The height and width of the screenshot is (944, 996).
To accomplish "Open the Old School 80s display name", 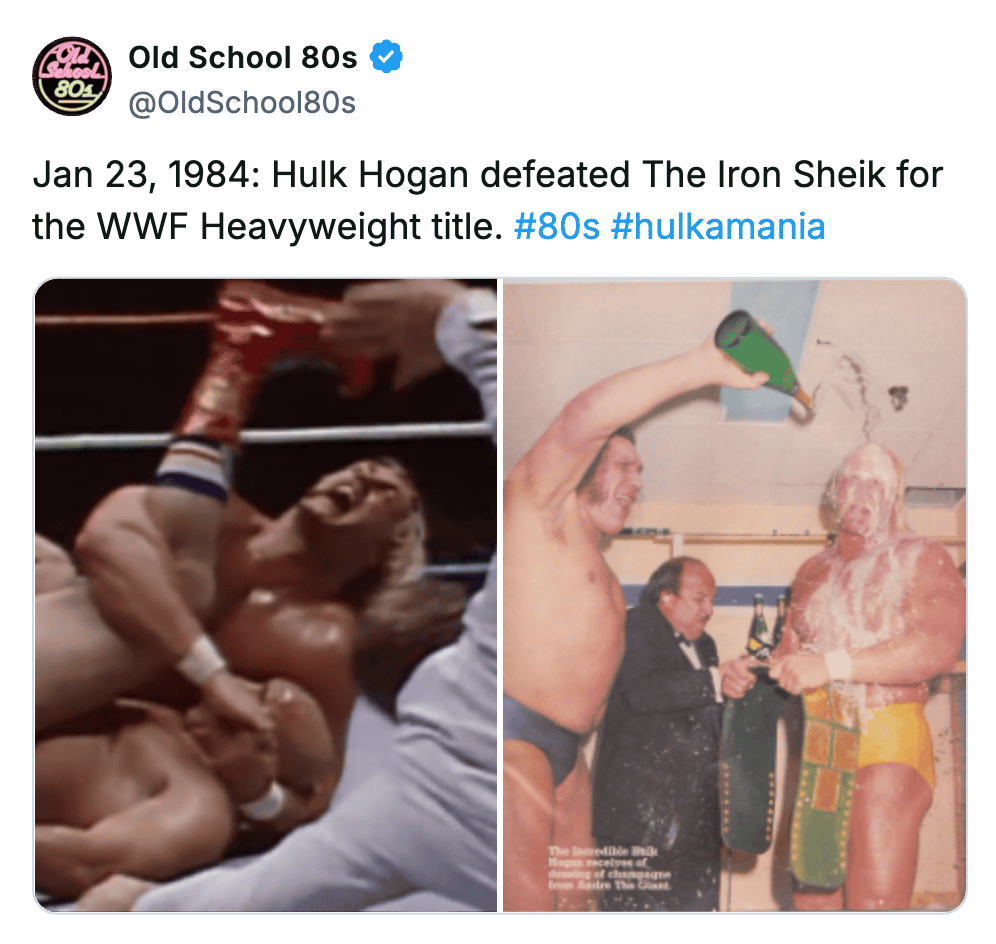I will (x=243, y=57).
